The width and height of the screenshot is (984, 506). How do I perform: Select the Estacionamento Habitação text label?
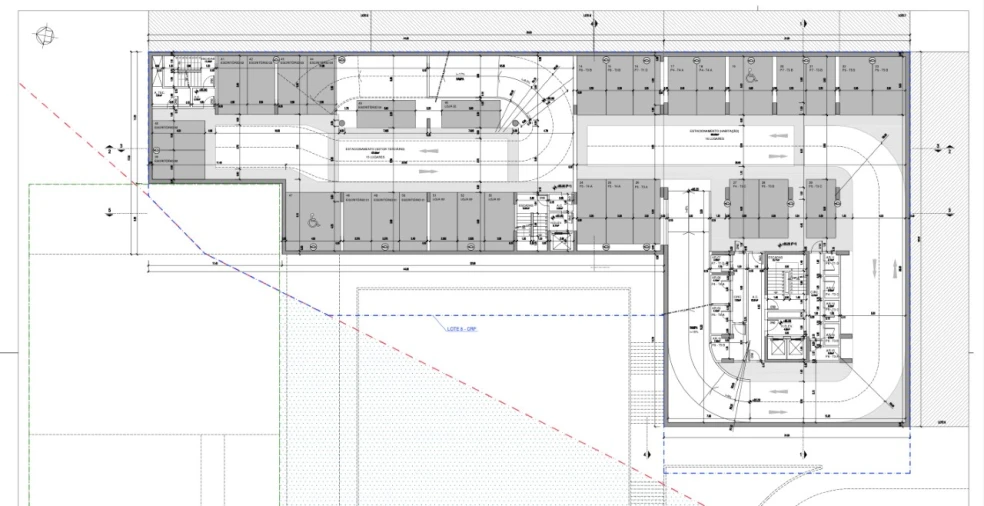click(x=716, y=133)
